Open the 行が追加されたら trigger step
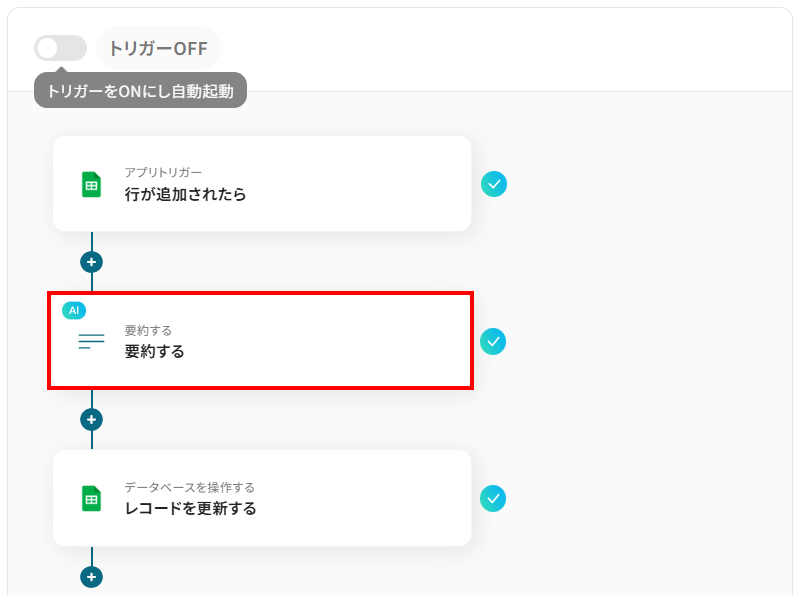 coord(185,194)
